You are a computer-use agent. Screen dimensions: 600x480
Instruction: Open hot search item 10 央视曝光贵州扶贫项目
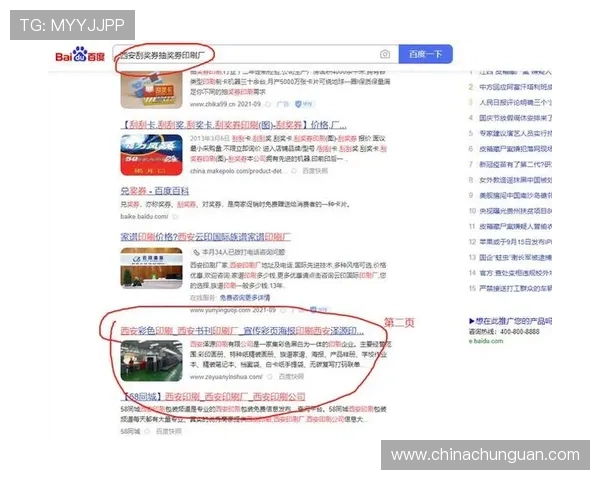click(515, 211)
